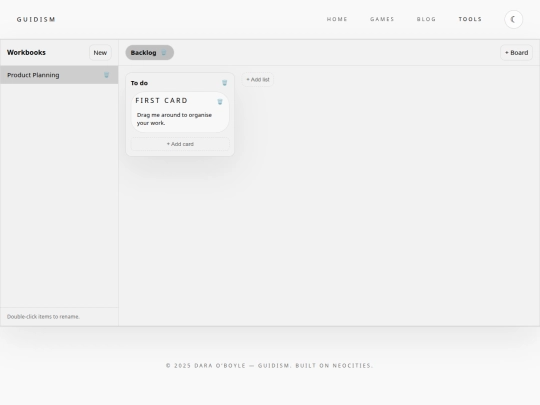Create a workbook with the New button

coord(100,53)
